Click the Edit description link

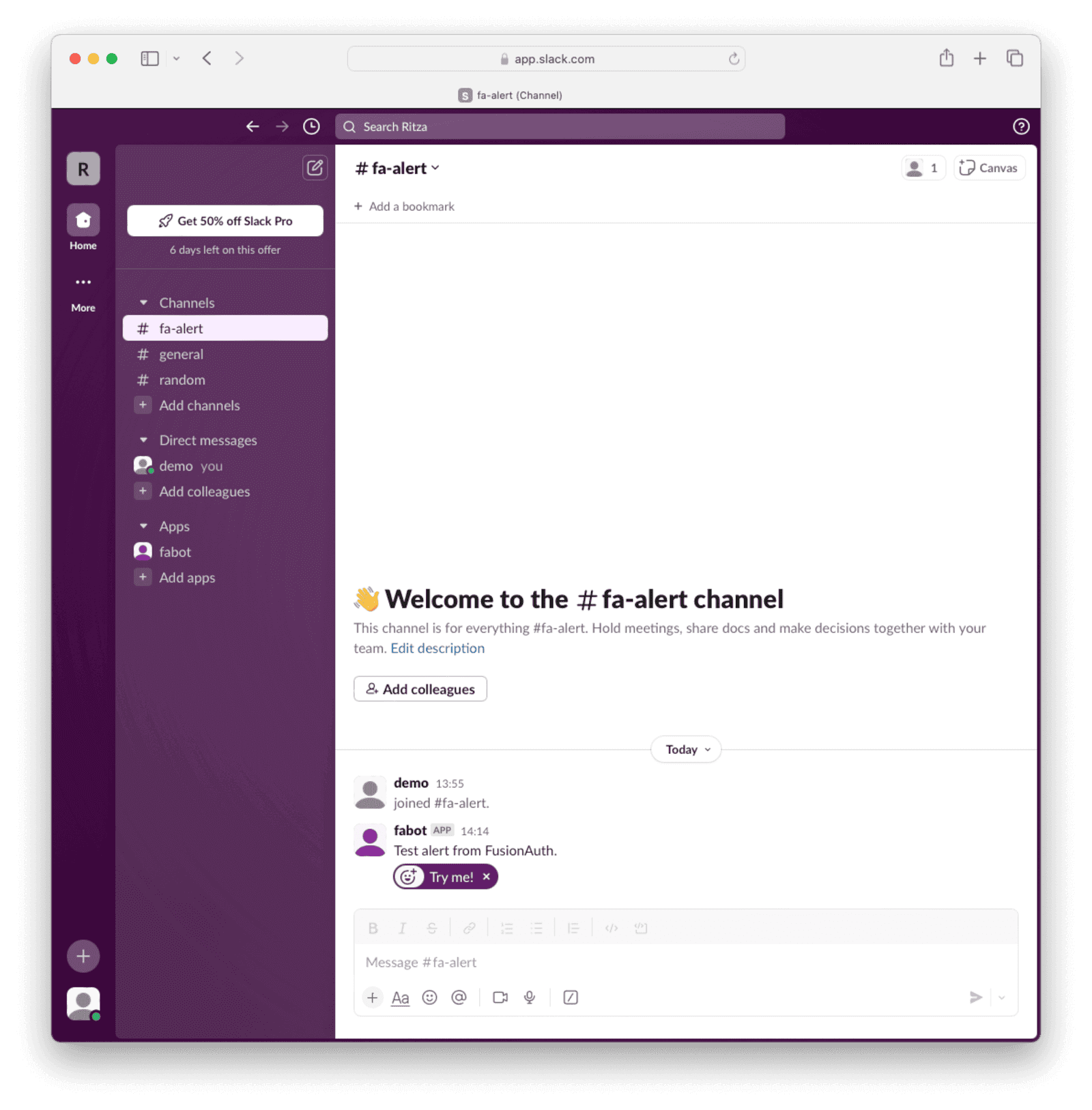[437, 648]
